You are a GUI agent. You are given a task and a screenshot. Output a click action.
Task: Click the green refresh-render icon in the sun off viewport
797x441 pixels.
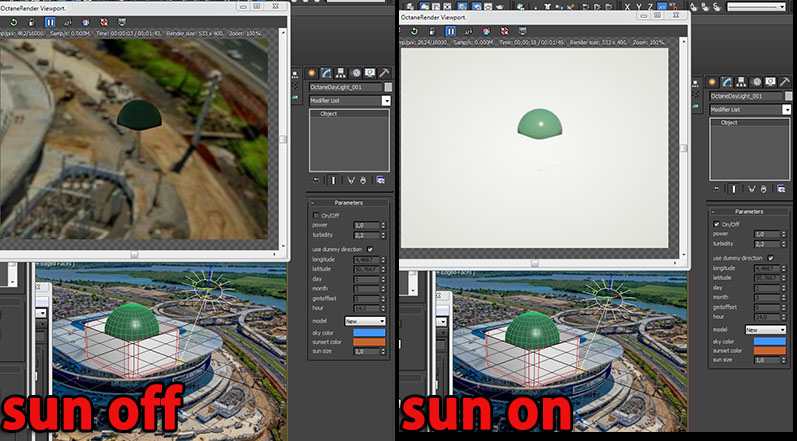tap(14, 22)
